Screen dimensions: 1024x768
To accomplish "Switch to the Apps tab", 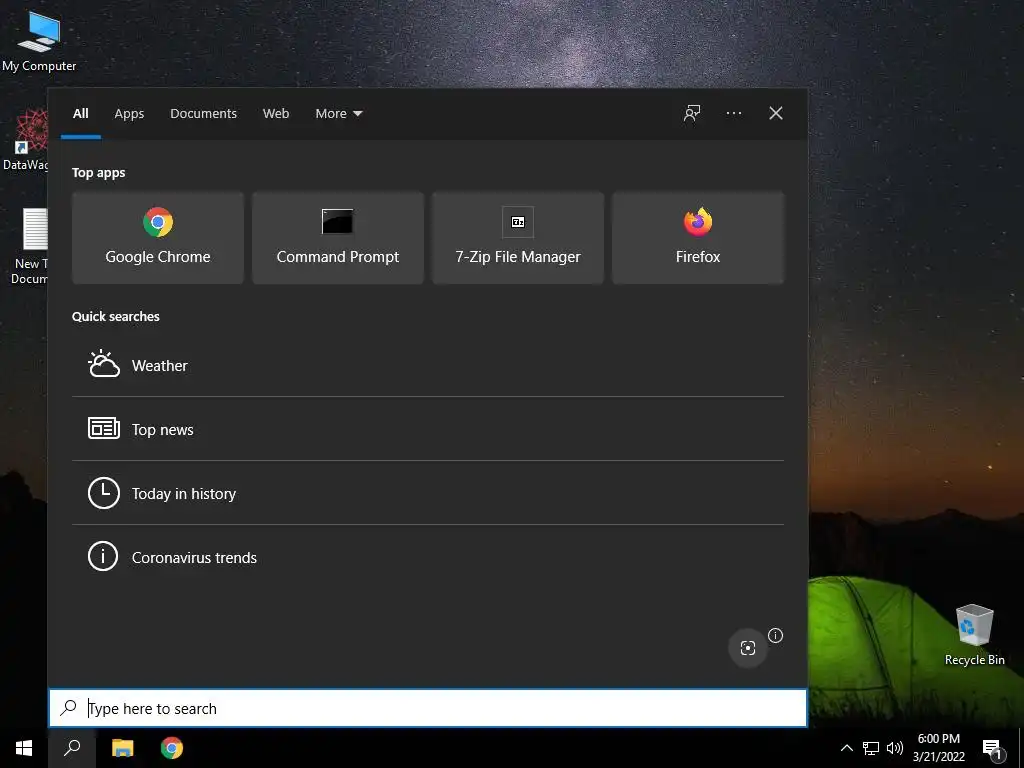I will pos(129,114).
